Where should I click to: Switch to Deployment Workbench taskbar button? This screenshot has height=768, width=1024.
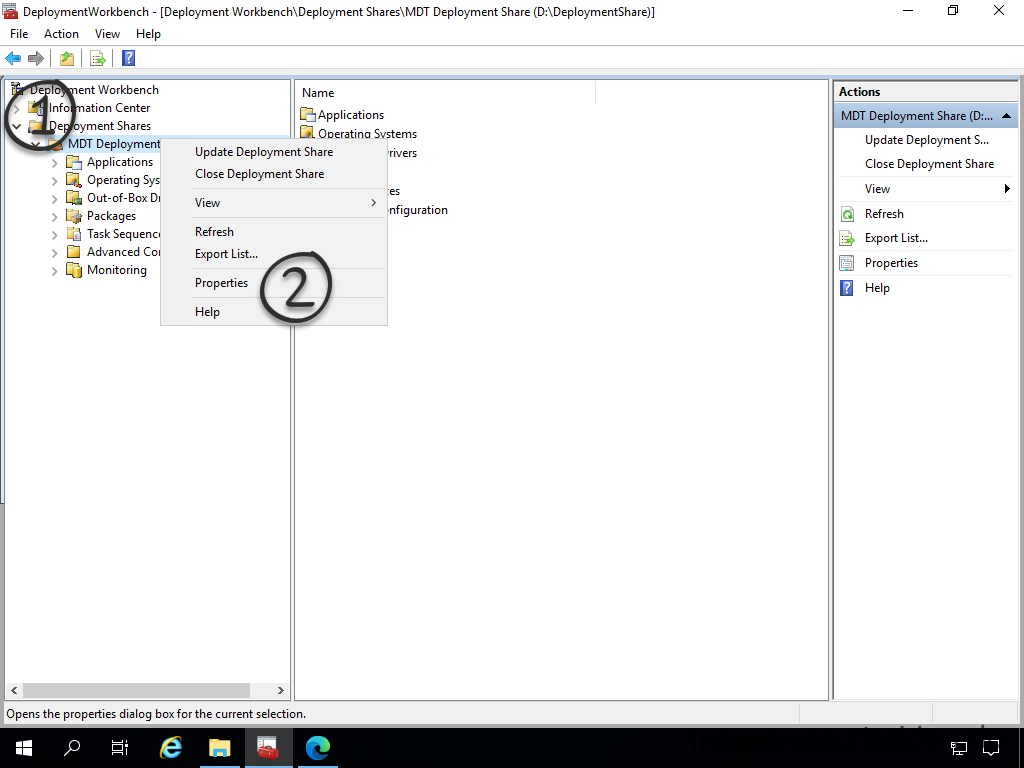pyautogui.click(x=268, y=748)
